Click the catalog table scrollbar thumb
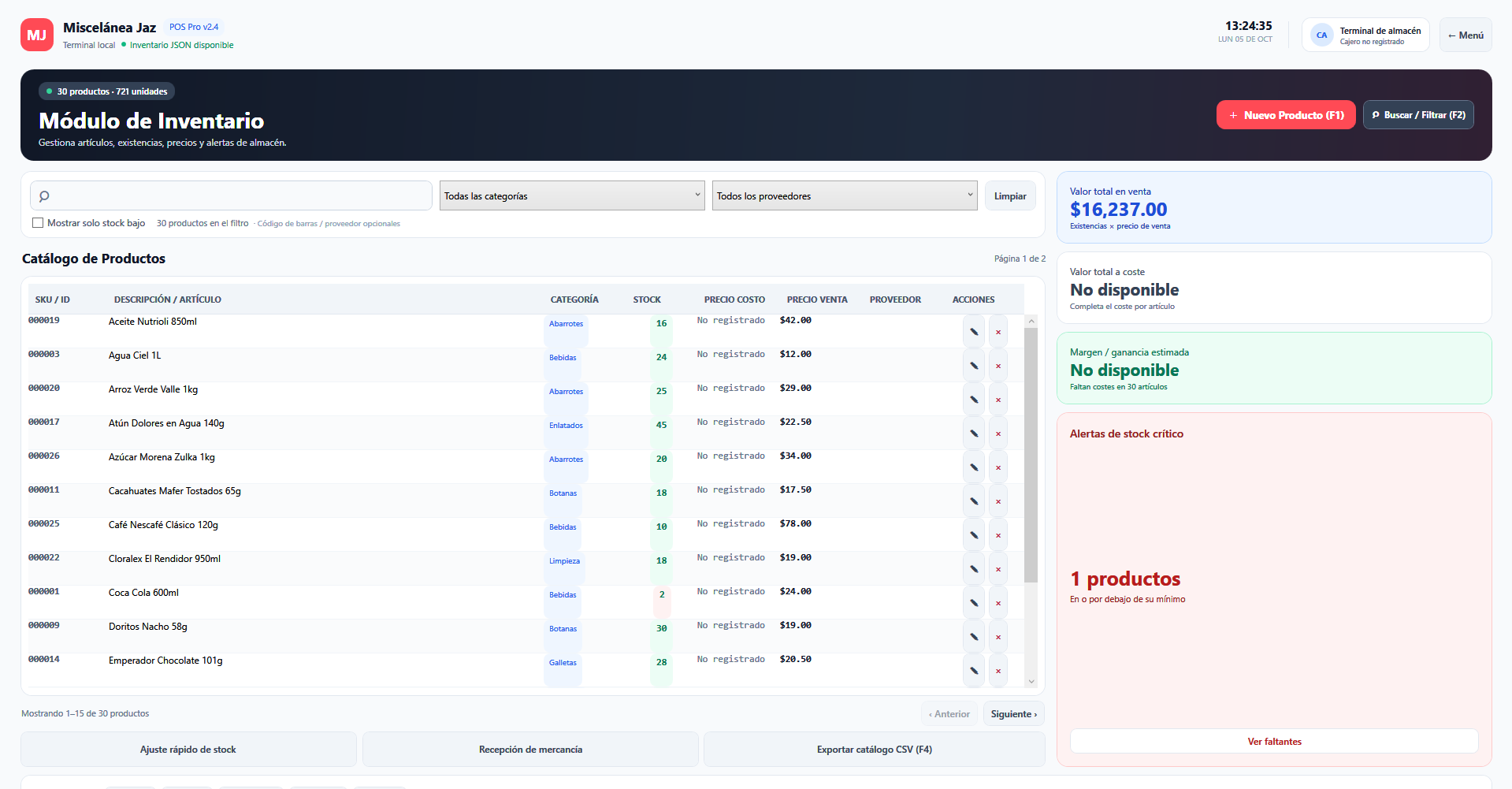This screenshot has width=1512, height=789. [x=1031, y=455]
